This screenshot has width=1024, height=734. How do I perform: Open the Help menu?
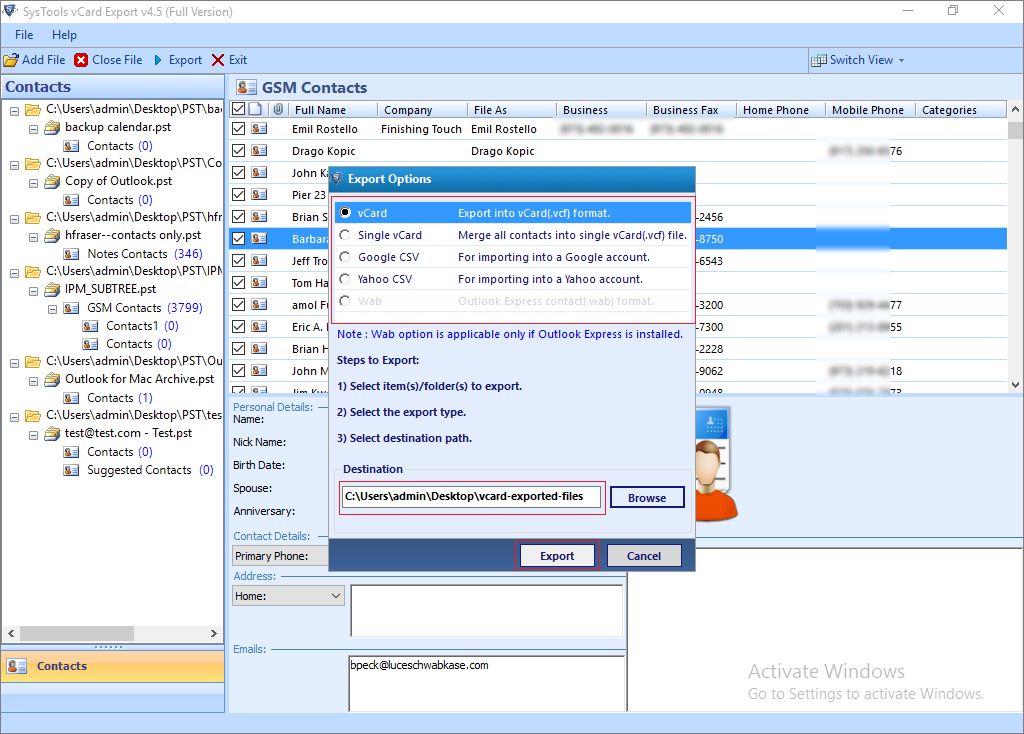(64, 35)
